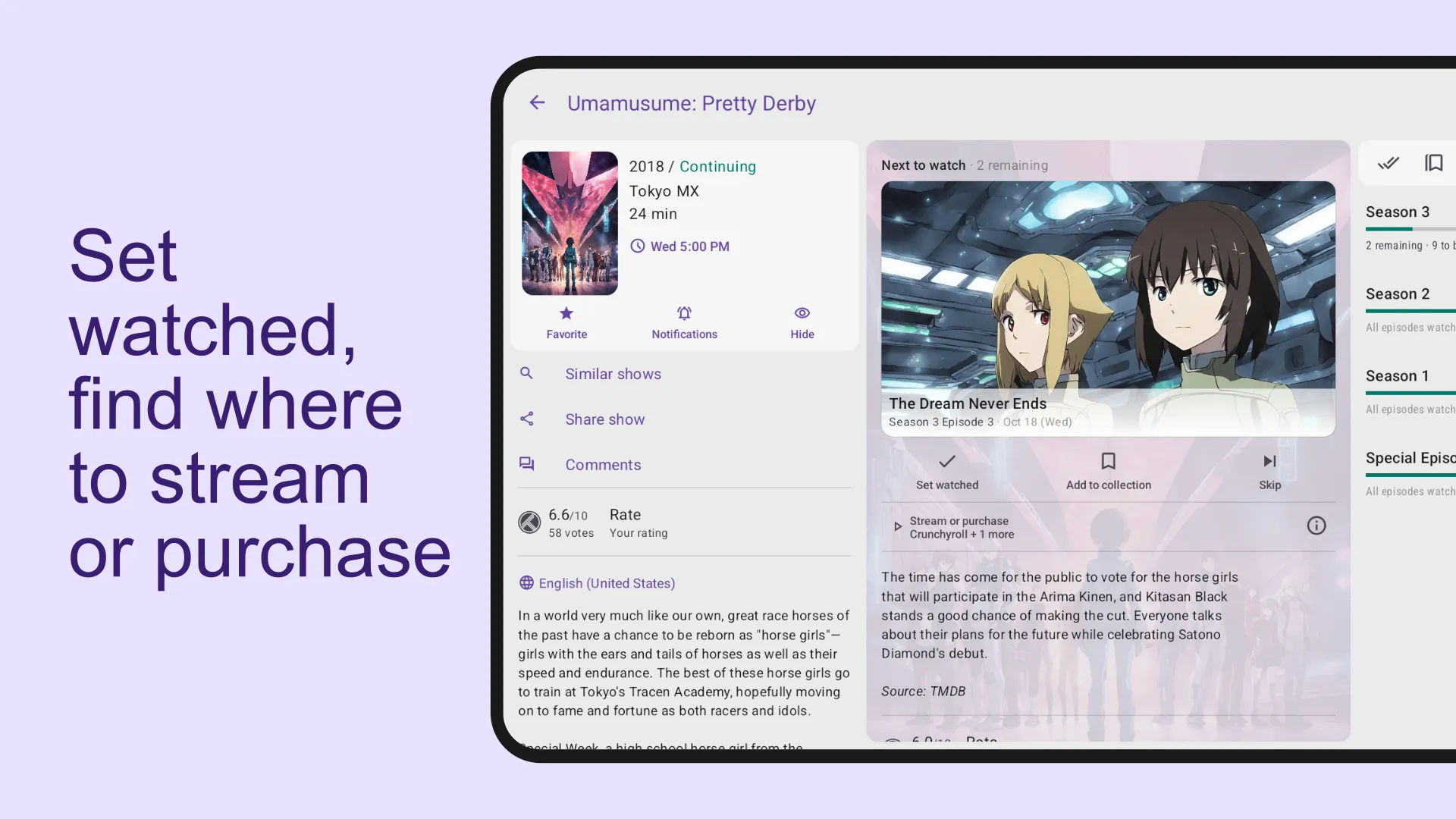1456x819 pixels.
Task: Open Comments section
Action: (x=603, y=464)
